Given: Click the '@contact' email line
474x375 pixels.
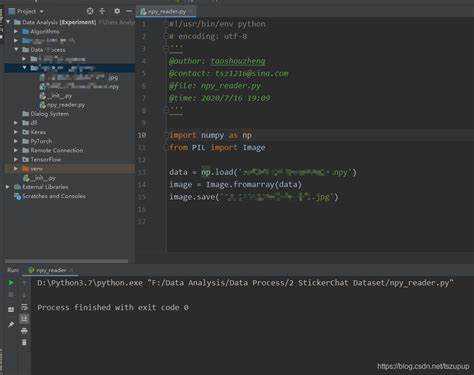Looking at the screenshot, I should click(x=229, y=73).
